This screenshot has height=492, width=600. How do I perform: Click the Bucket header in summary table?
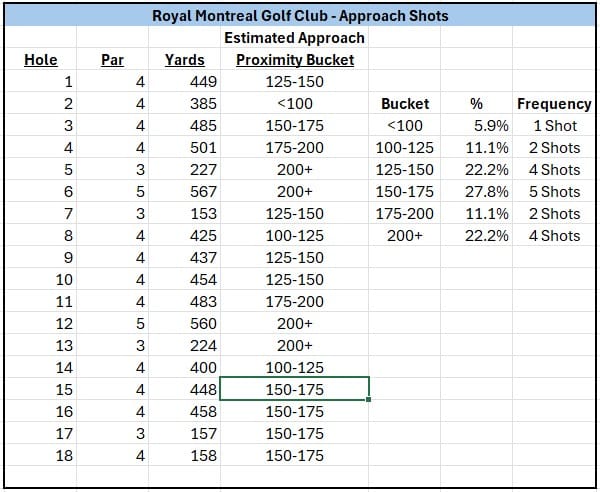(x=405, y=104)
